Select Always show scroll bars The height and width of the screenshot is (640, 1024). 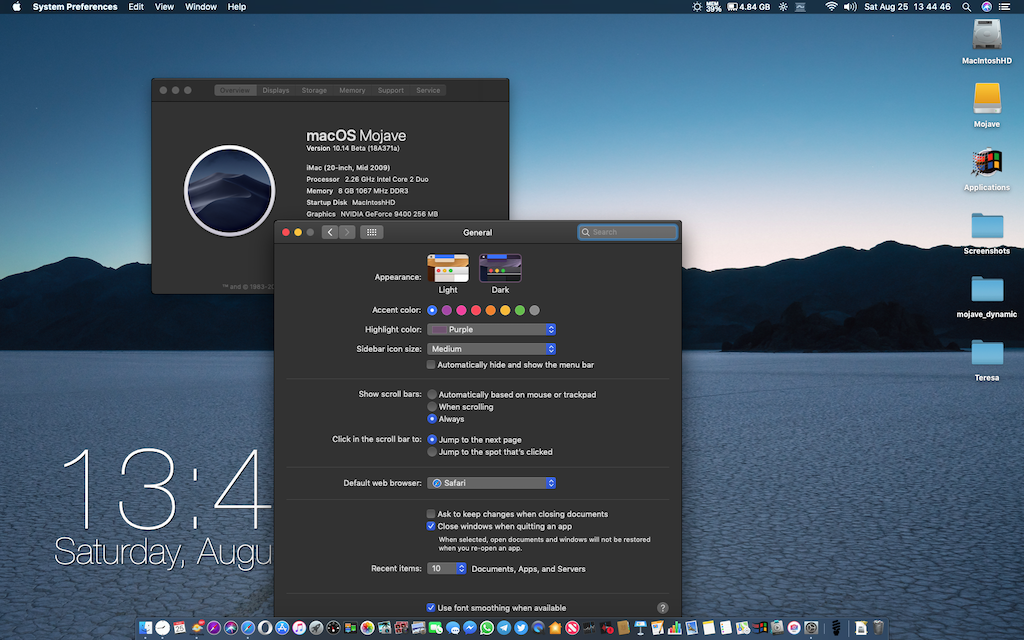click(x=432, y=419)
